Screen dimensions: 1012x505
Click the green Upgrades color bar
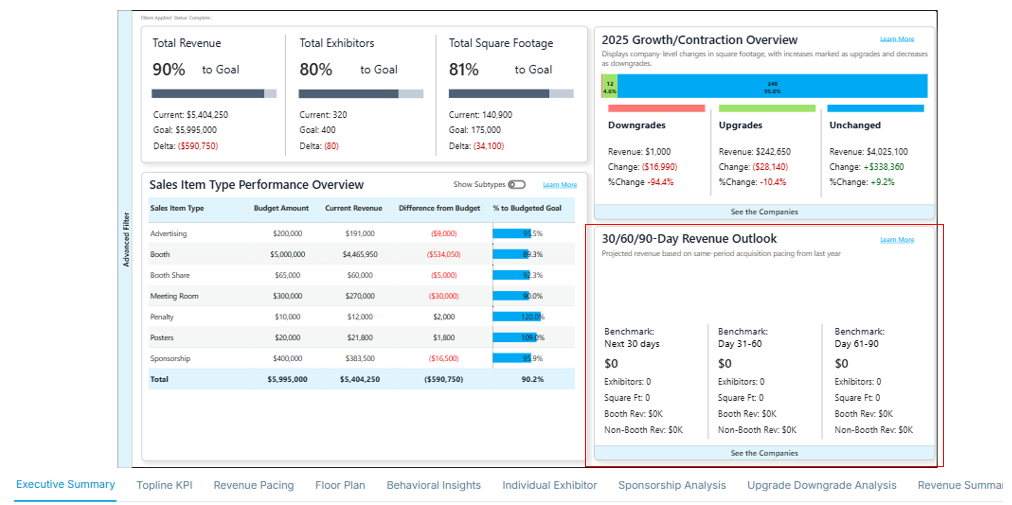[766, 108]
